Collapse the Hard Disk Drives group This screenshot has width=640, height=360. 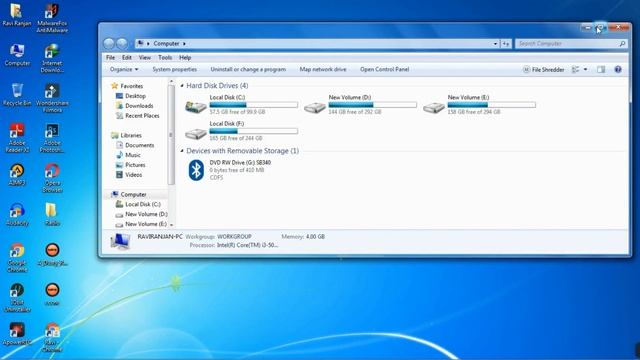point(182,86)
